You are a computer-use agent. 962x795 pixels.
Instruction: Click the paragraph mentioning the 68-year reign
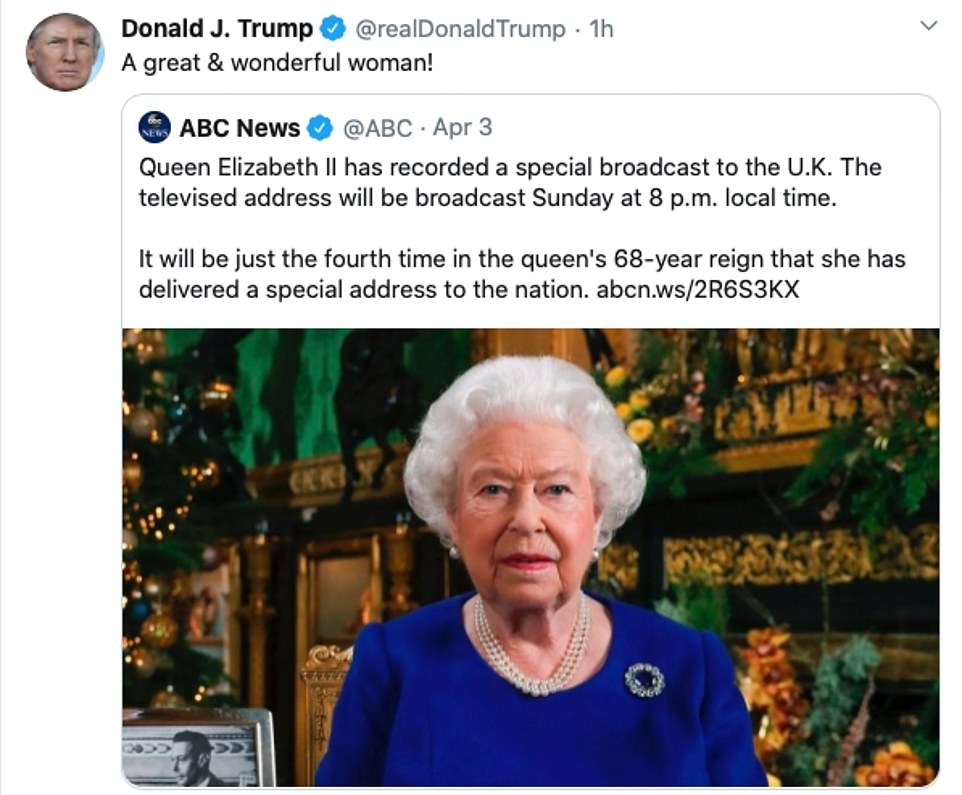[x=520, y=275]
